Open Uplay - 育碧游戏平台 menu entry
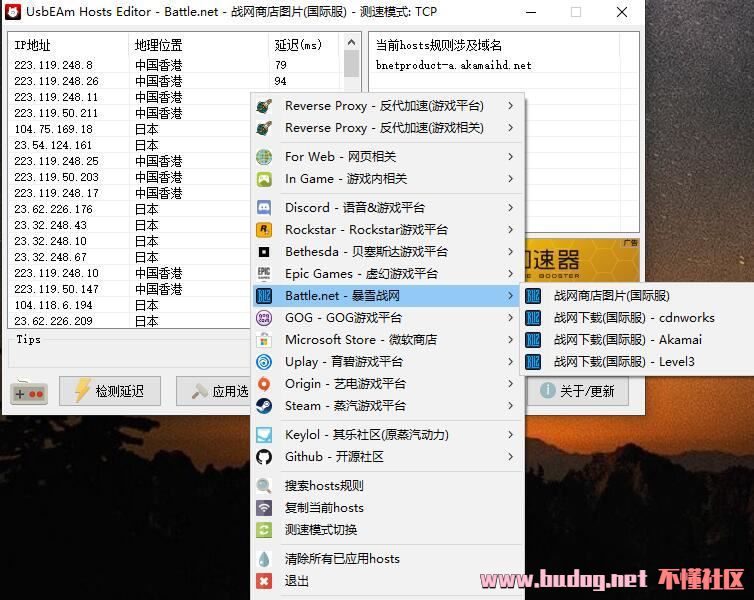The width and height of the screenshot is (754, 600). coord(386,362)
